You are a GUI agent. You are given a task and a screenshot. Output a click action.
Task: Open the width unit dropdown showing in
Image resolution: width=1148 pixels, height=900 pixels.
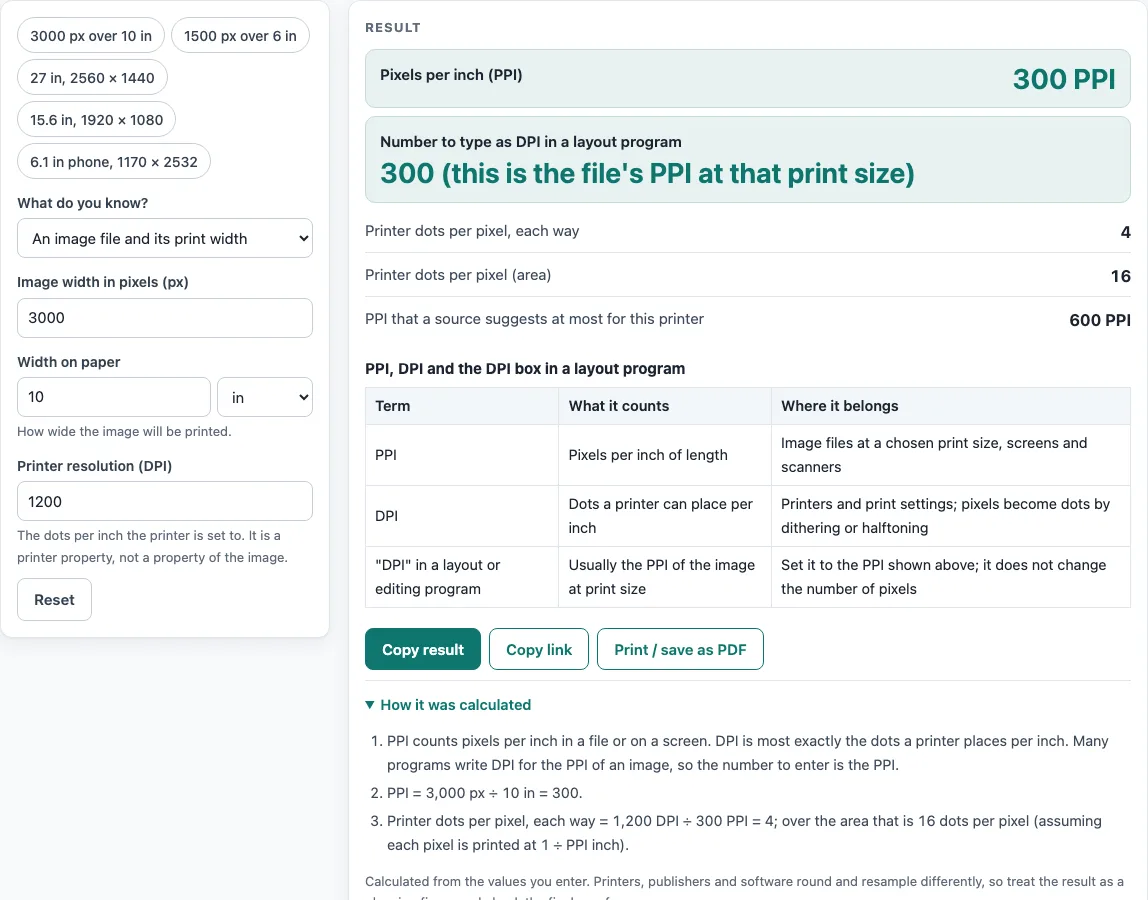265,397
